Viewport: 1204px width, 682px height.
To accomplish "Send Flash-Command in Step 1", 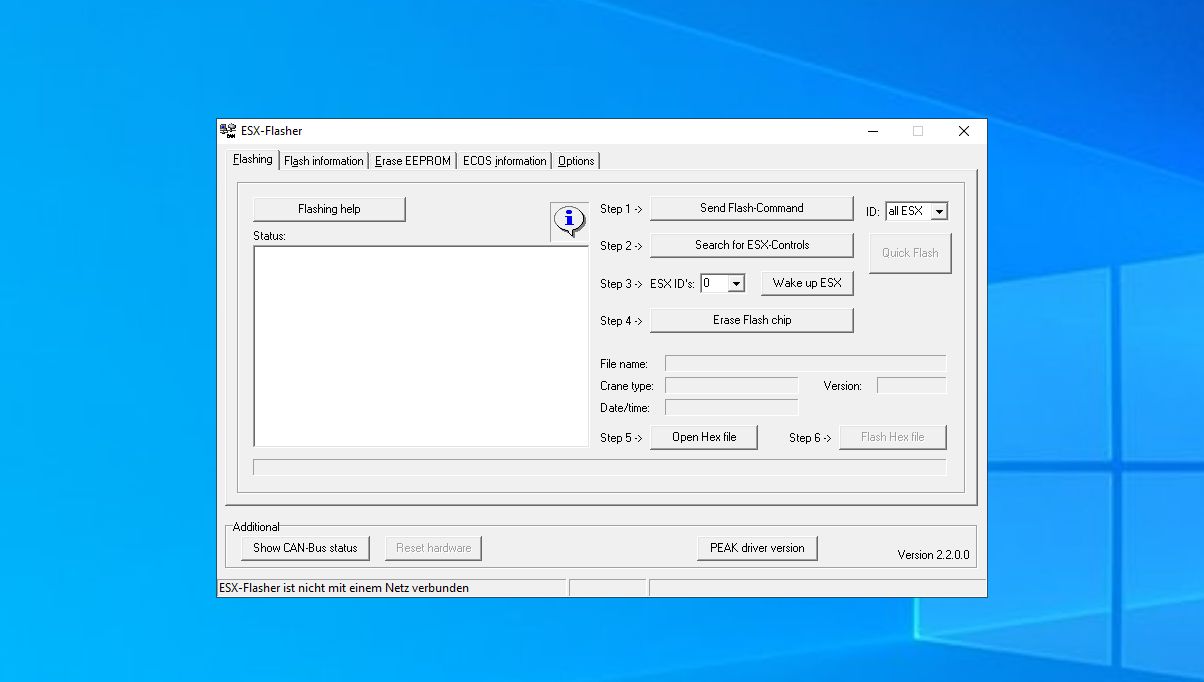I will click(751, 208).
